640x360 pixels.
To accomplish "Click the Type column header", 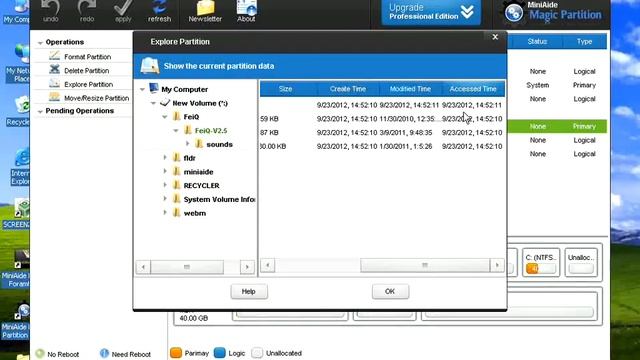I will [584, 42].
